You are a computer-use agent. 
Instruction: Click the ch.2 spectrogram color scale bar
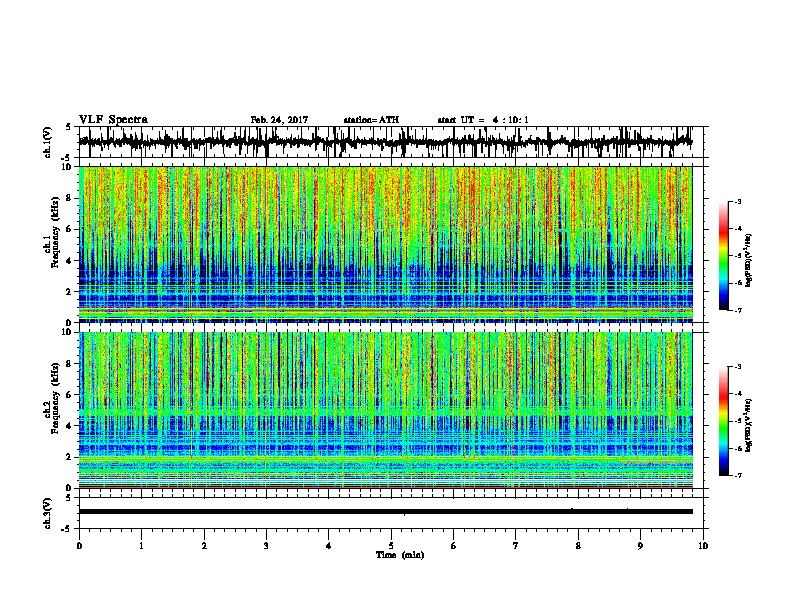(724, 421)
